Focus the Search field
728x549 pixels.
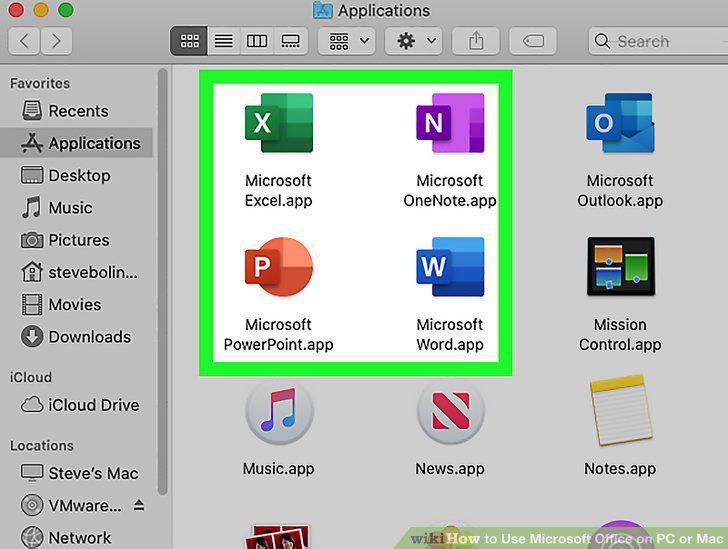pos(658,41)
